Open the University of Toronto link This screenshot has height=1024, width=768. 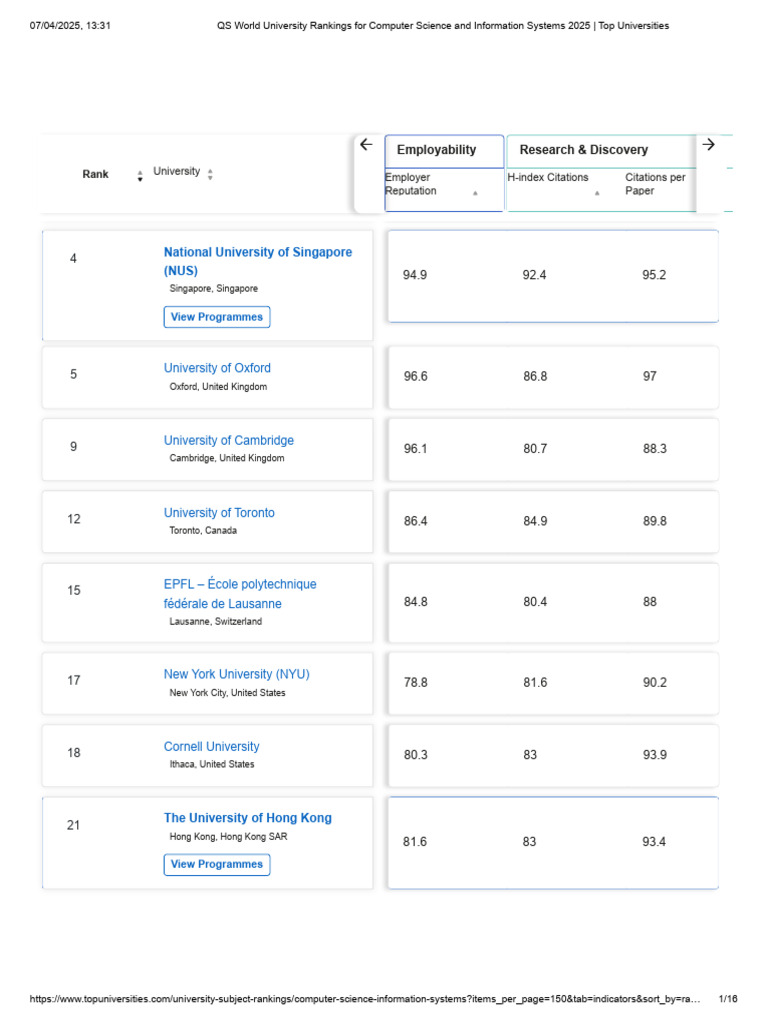pos(219,513)
